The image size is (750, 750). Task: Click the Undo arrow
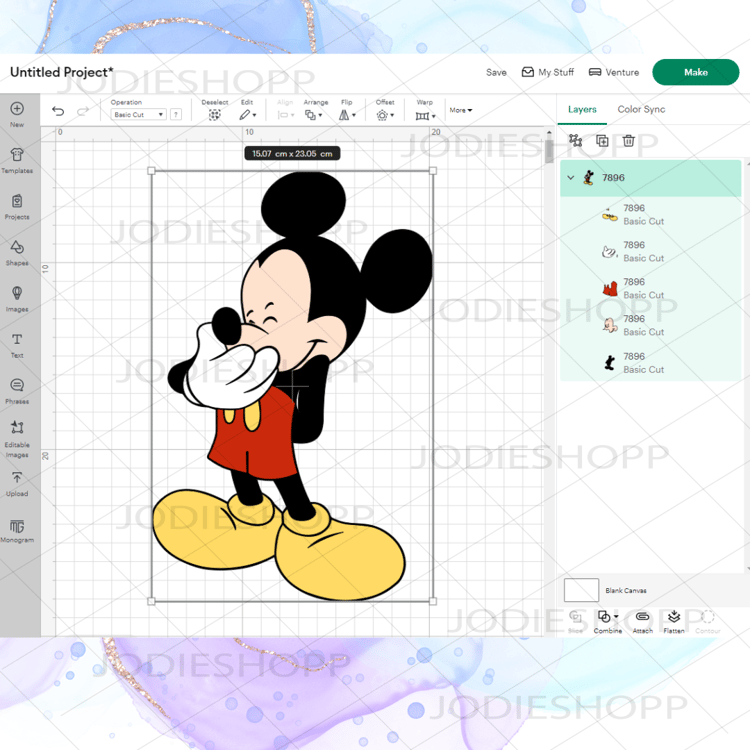tap(58, 111)
